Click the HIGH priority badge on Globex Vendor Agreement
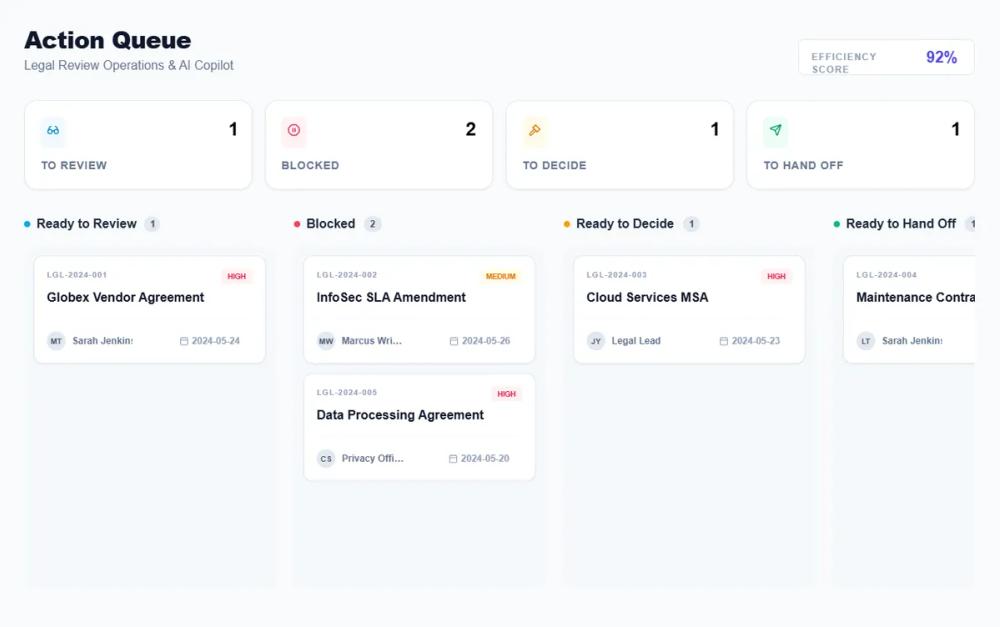The image size is (1000, 627). pyautogui.click(x=237, y=276)
